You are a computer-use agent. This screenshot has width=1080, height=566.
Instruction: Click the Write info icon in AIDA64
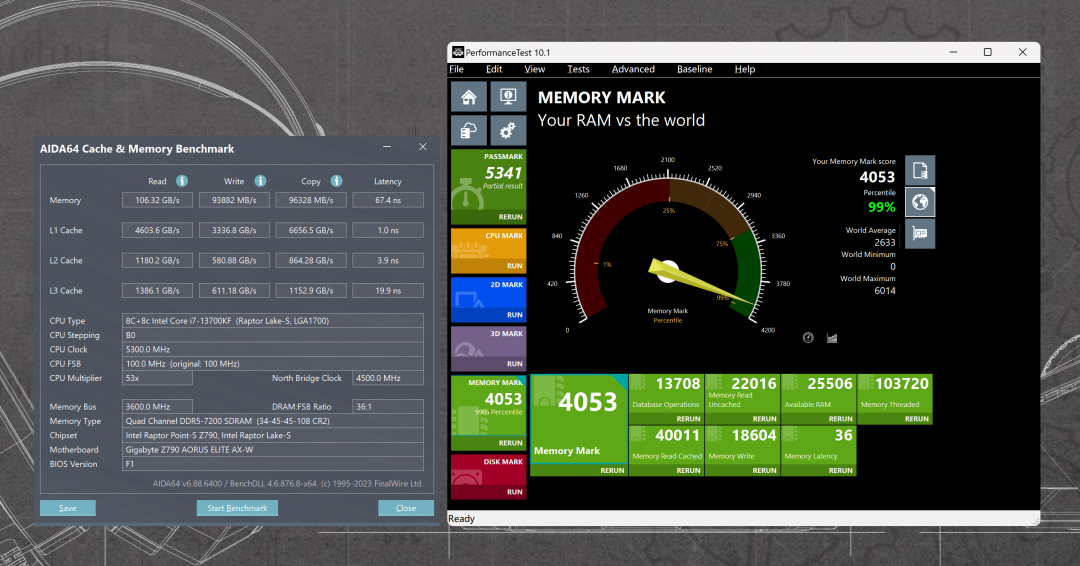(x=260, y=181)
